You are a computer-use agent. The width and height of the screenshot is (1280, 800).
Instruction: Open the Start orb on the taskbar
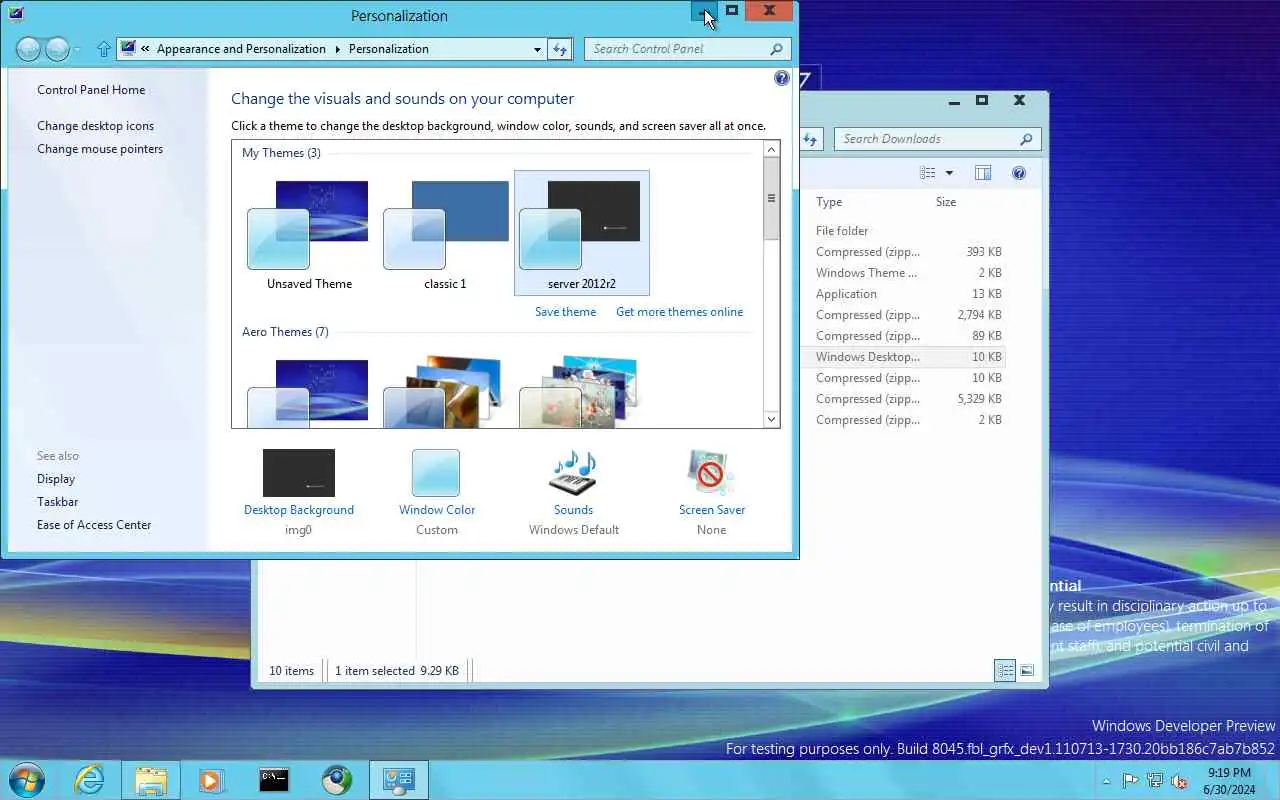click(27, 780)
